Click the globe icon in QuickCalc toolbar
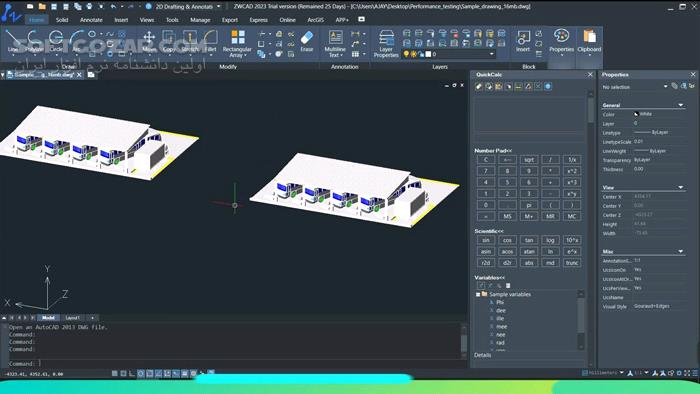This screenshot has width=700, height=394. 548,86
